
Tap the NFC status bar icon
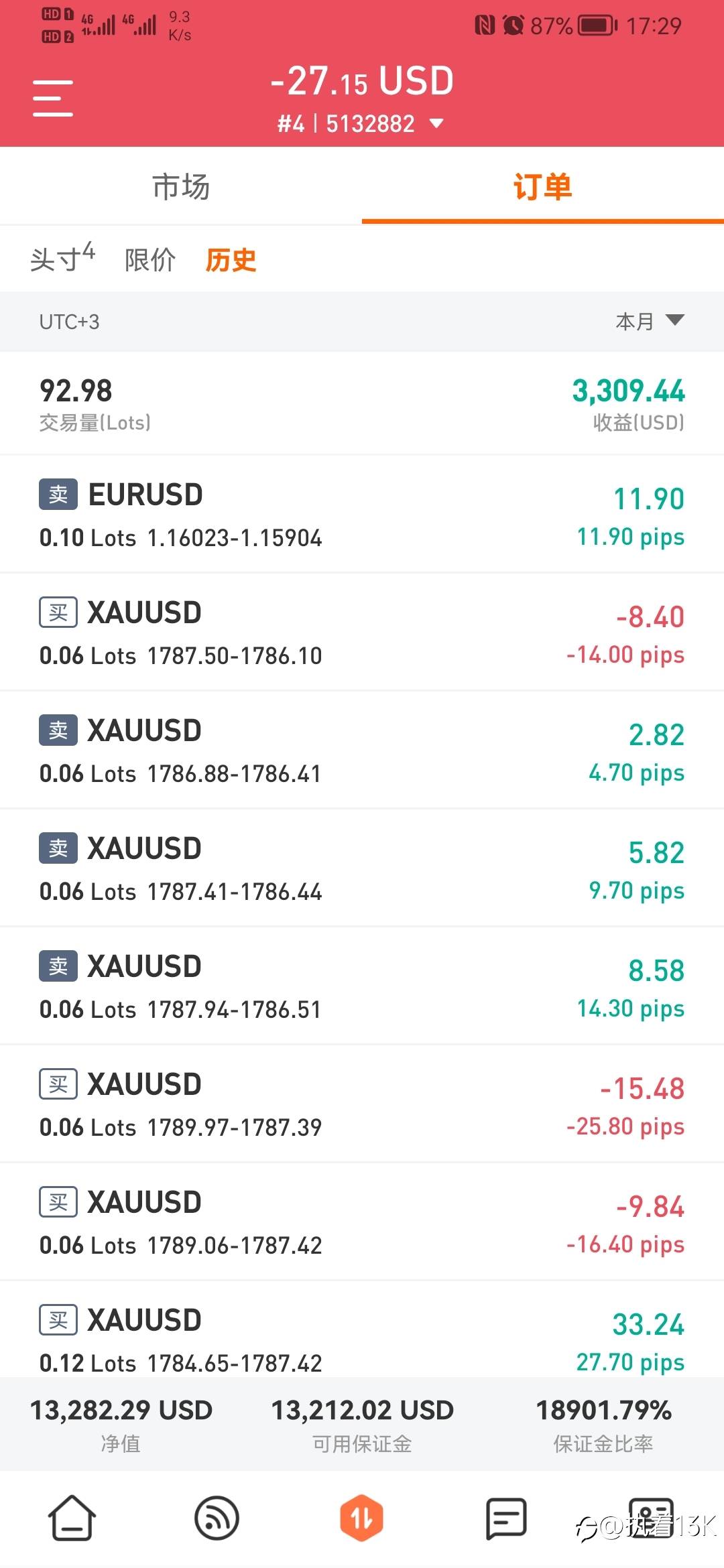point(484,25)
